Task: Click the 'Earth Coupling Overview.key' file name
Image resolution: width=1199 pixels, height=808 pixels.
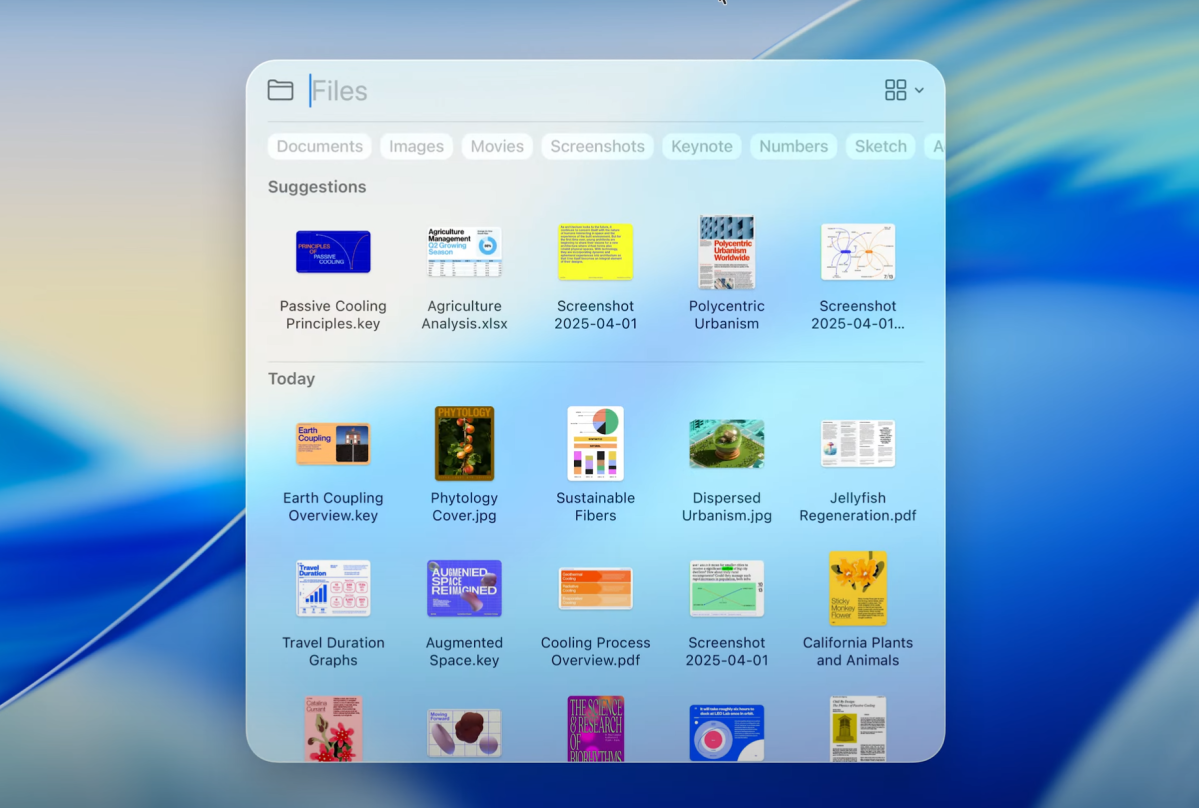Action: 333,507
